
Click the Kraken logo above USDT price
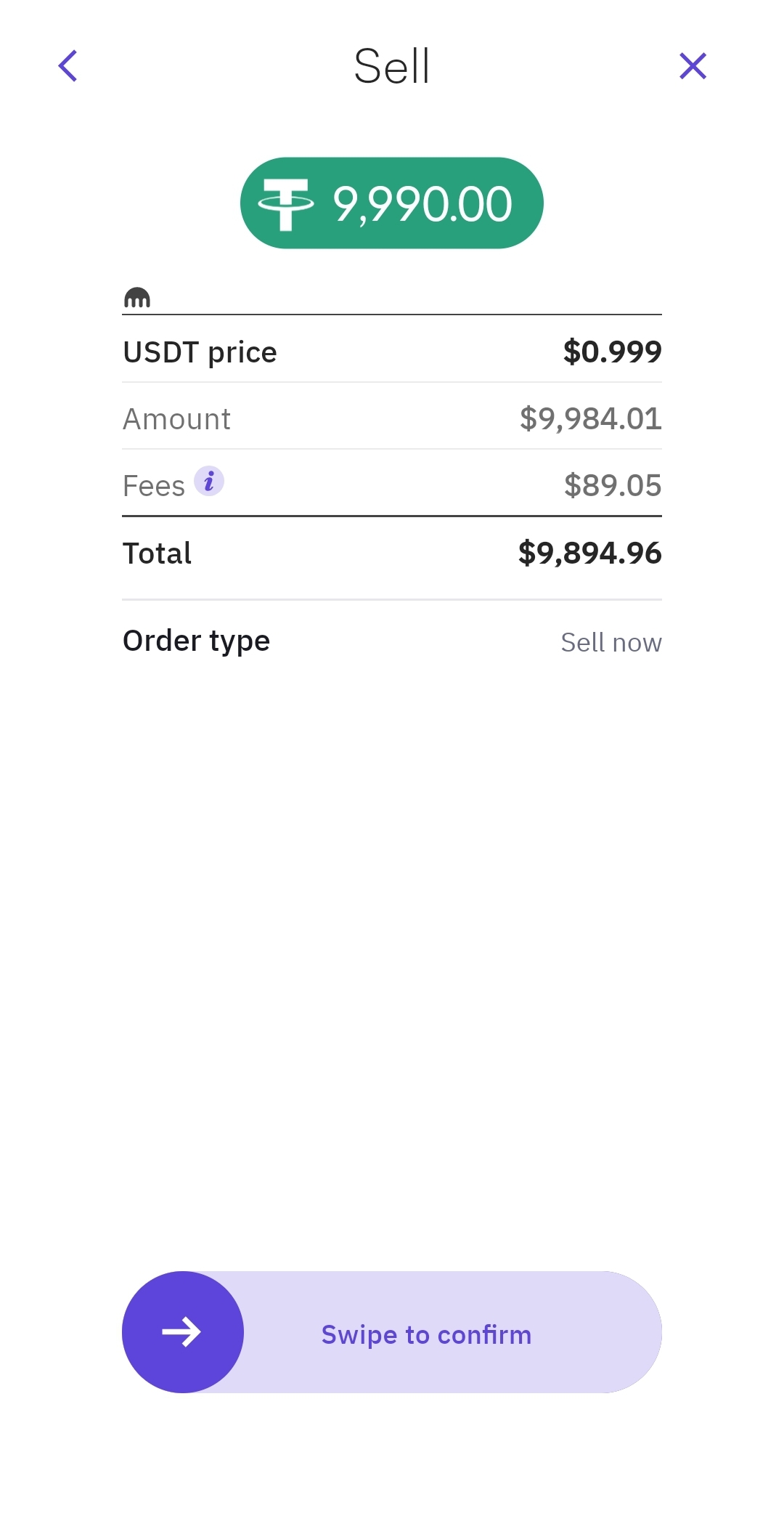pyautogui.click(x=137, y=298)
